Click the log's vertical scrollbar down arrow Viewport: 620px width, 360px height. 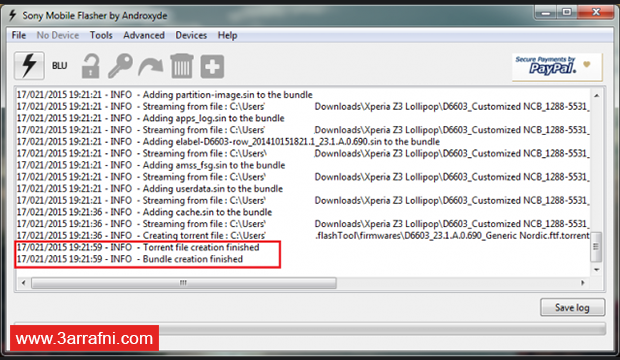[x=596, y=270]
